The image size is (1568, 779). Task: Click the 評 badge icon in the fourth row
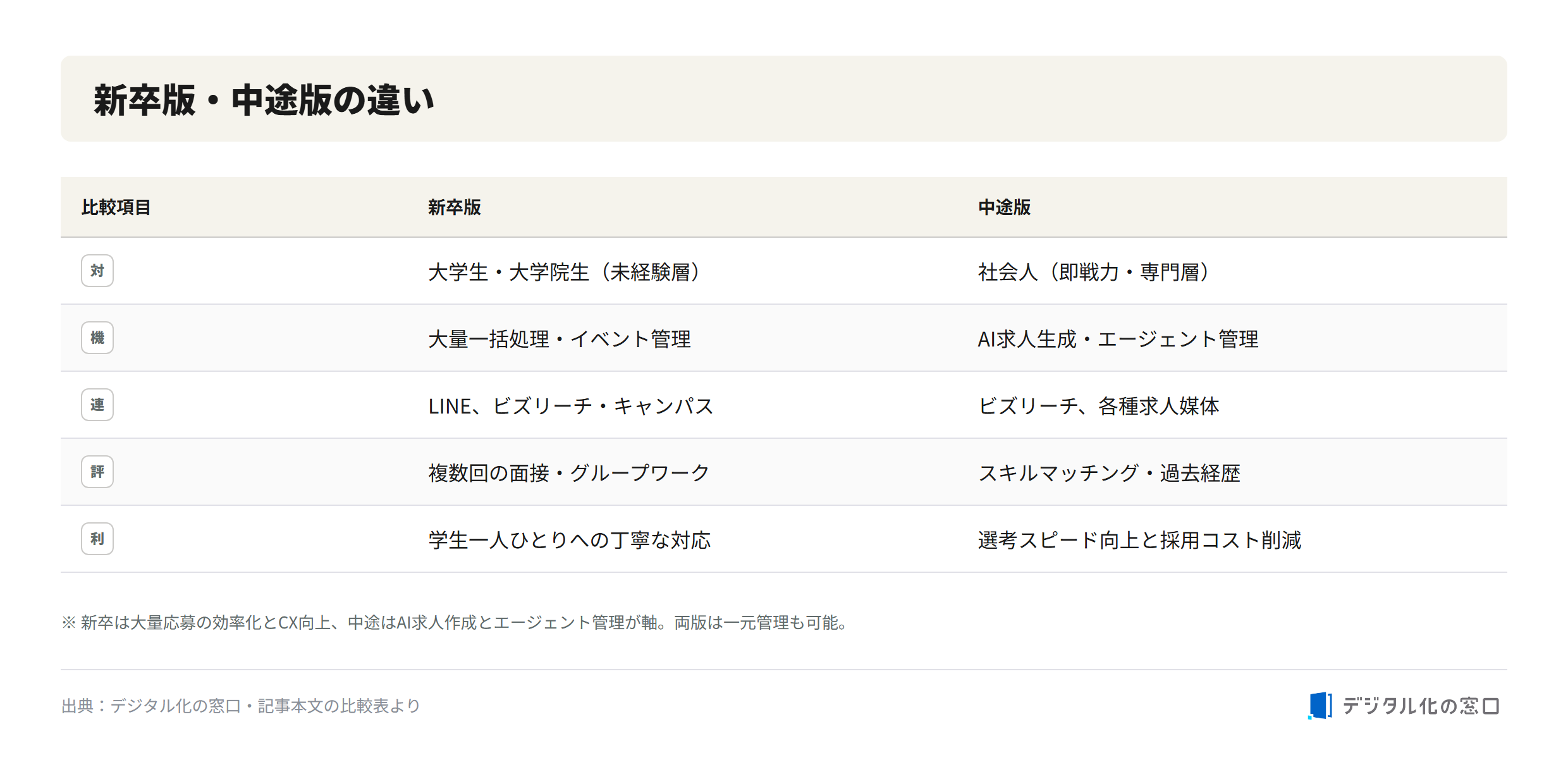pos(97,472)
